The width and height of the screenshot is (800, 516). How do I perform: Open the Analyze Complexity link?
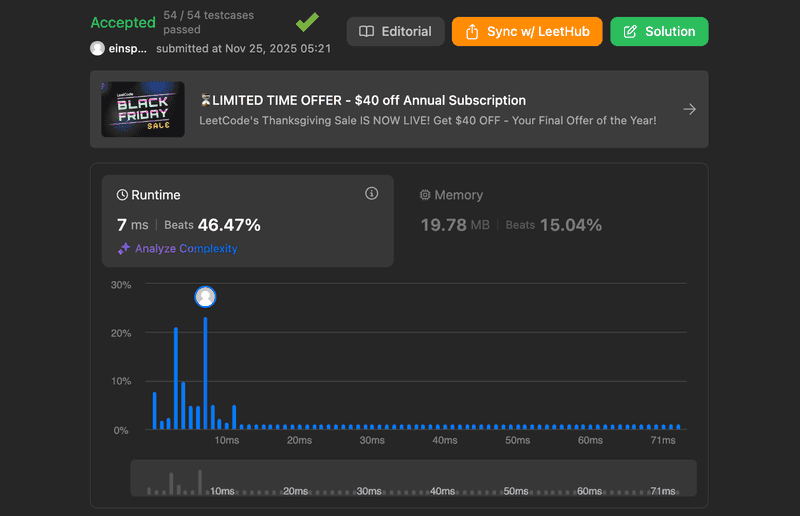click(x=186, y=249)
